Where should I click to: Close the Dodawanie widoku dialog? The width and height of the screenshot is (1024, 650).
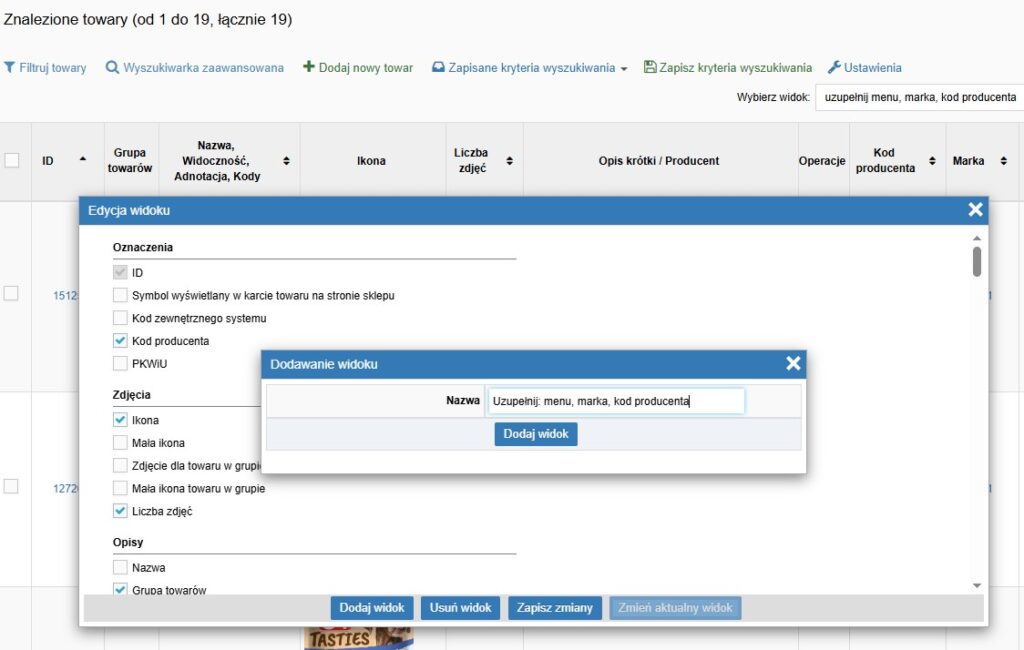pyautogui.click(x=793, y=364)
